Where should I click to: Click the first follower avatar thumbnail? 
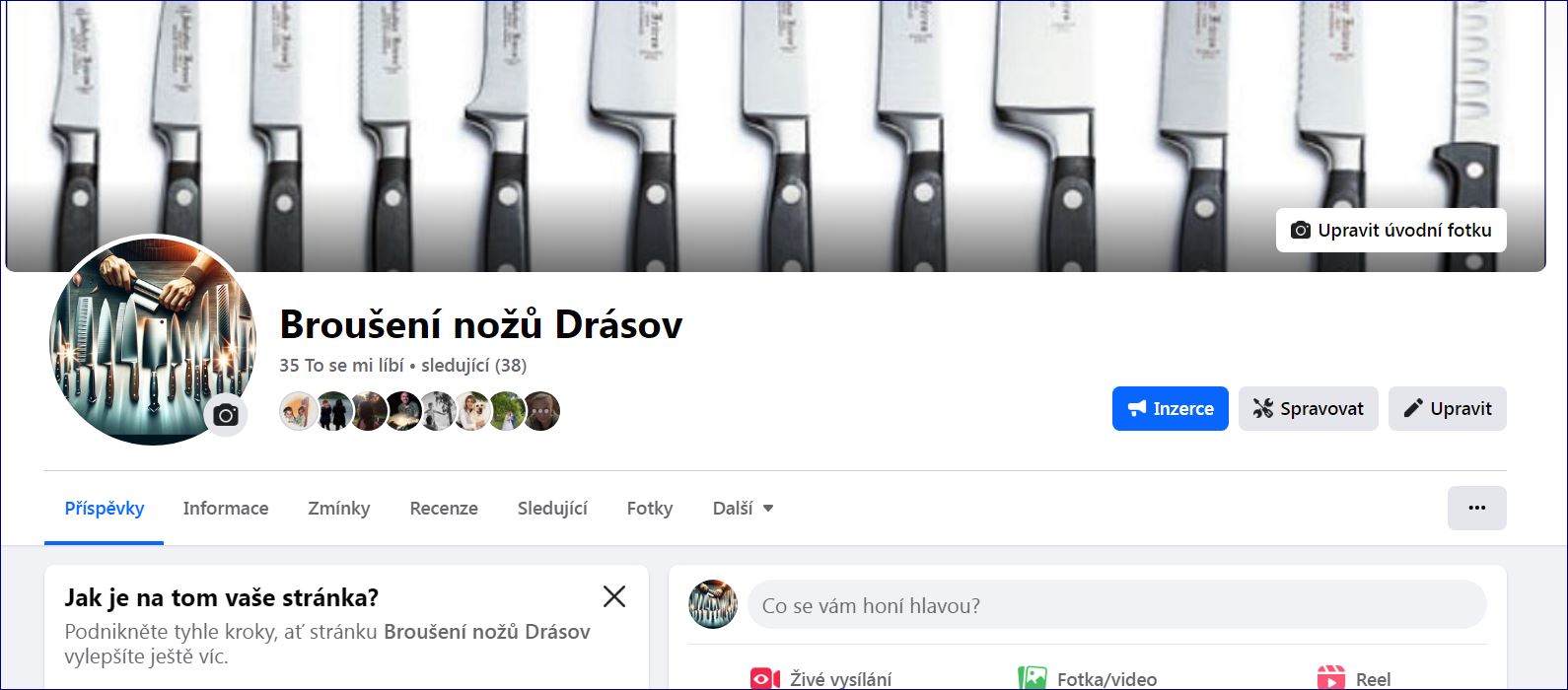click(299, 411)
